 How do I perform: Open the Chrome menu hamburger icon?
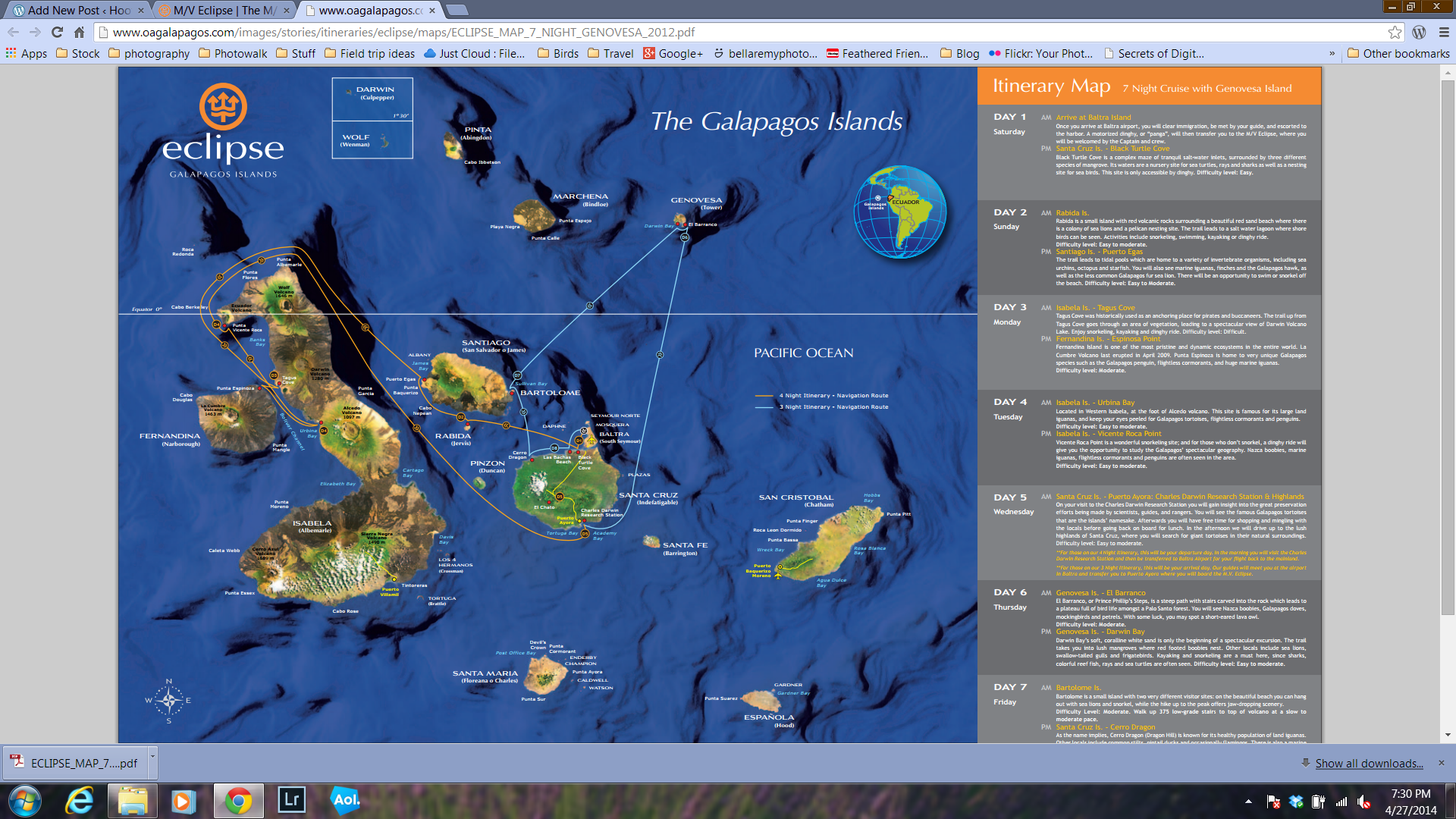click(1444, 32)
